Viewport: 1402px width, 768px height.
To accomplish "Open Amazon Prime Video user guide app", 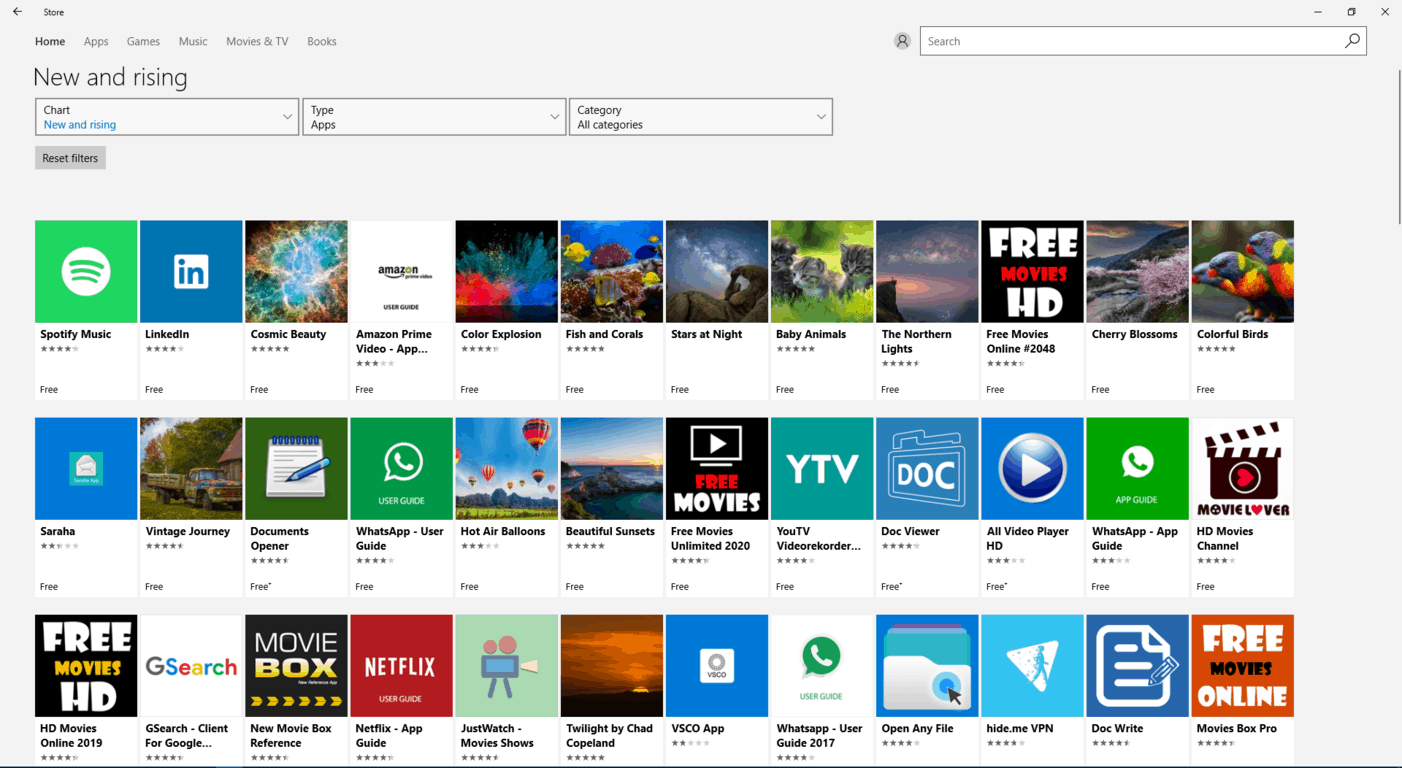I will [401, 310].
